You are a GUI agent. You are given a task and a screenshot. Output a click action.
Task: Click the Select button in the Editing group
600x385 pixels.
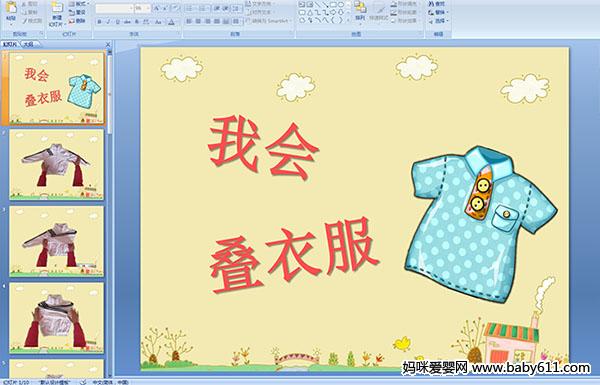tap(438, 21)
